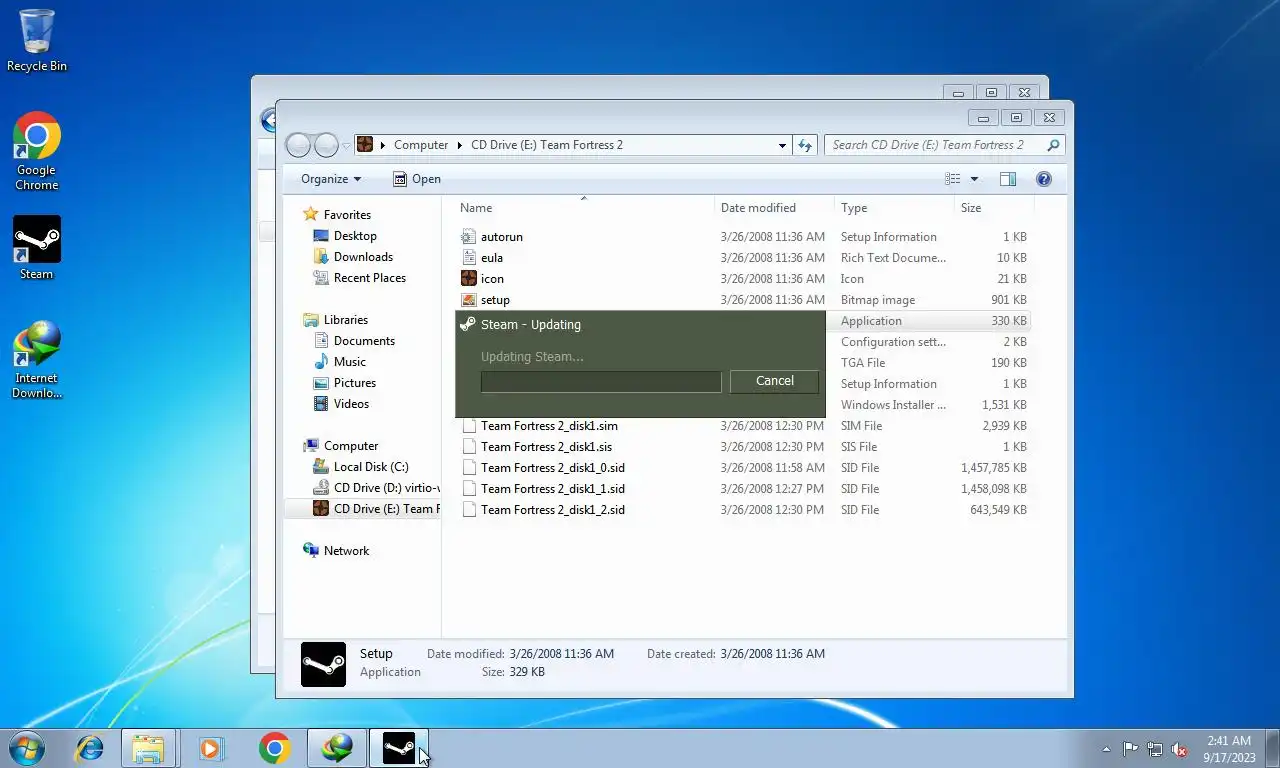Click the Windows Start button

tap(26, 748)
